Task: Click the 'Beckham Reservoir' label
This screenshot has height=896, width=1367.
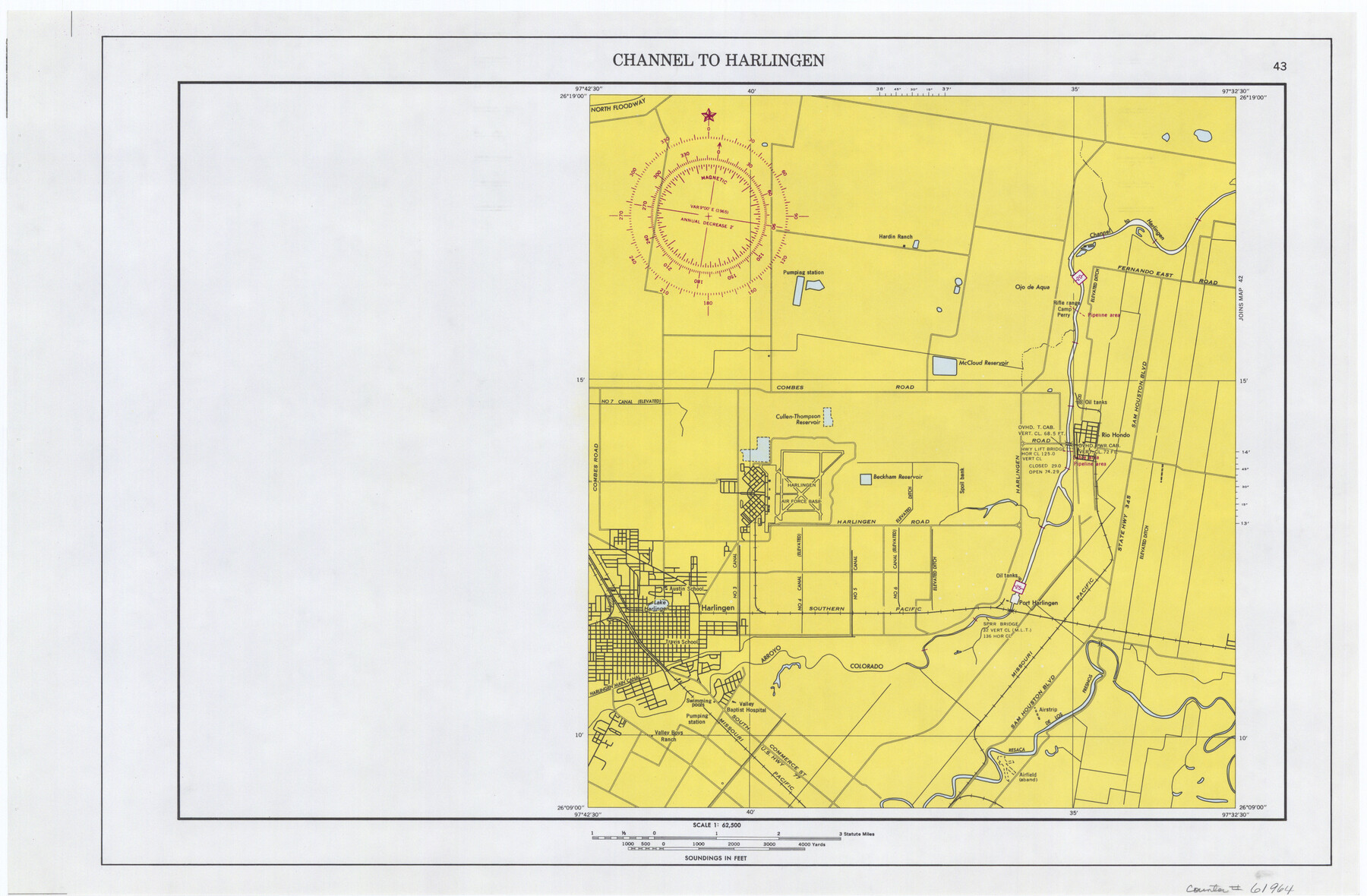Action: coord(898,477)
